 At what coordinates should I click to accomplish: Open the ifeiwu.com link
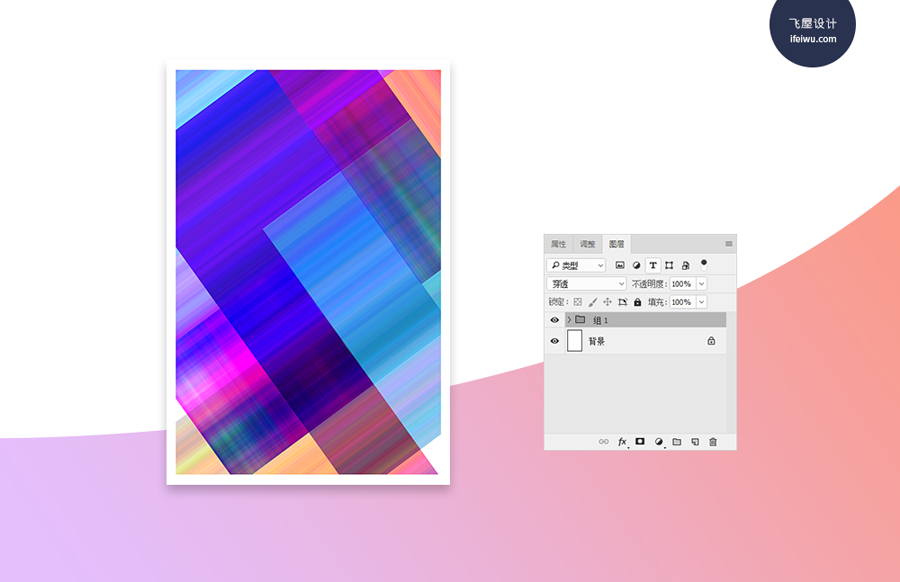click(813, 39)
